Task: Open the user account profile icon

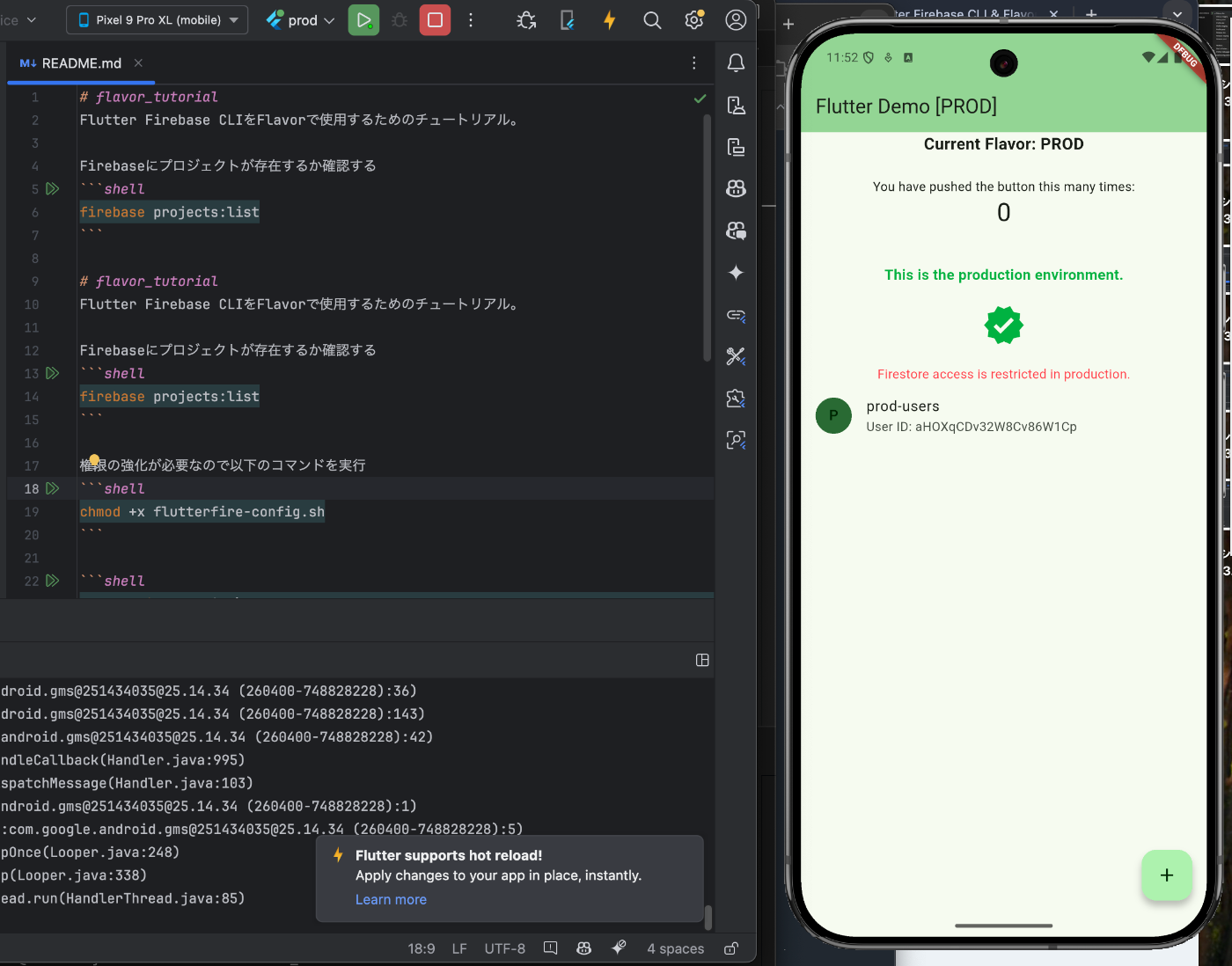Action: pos(736,20)
